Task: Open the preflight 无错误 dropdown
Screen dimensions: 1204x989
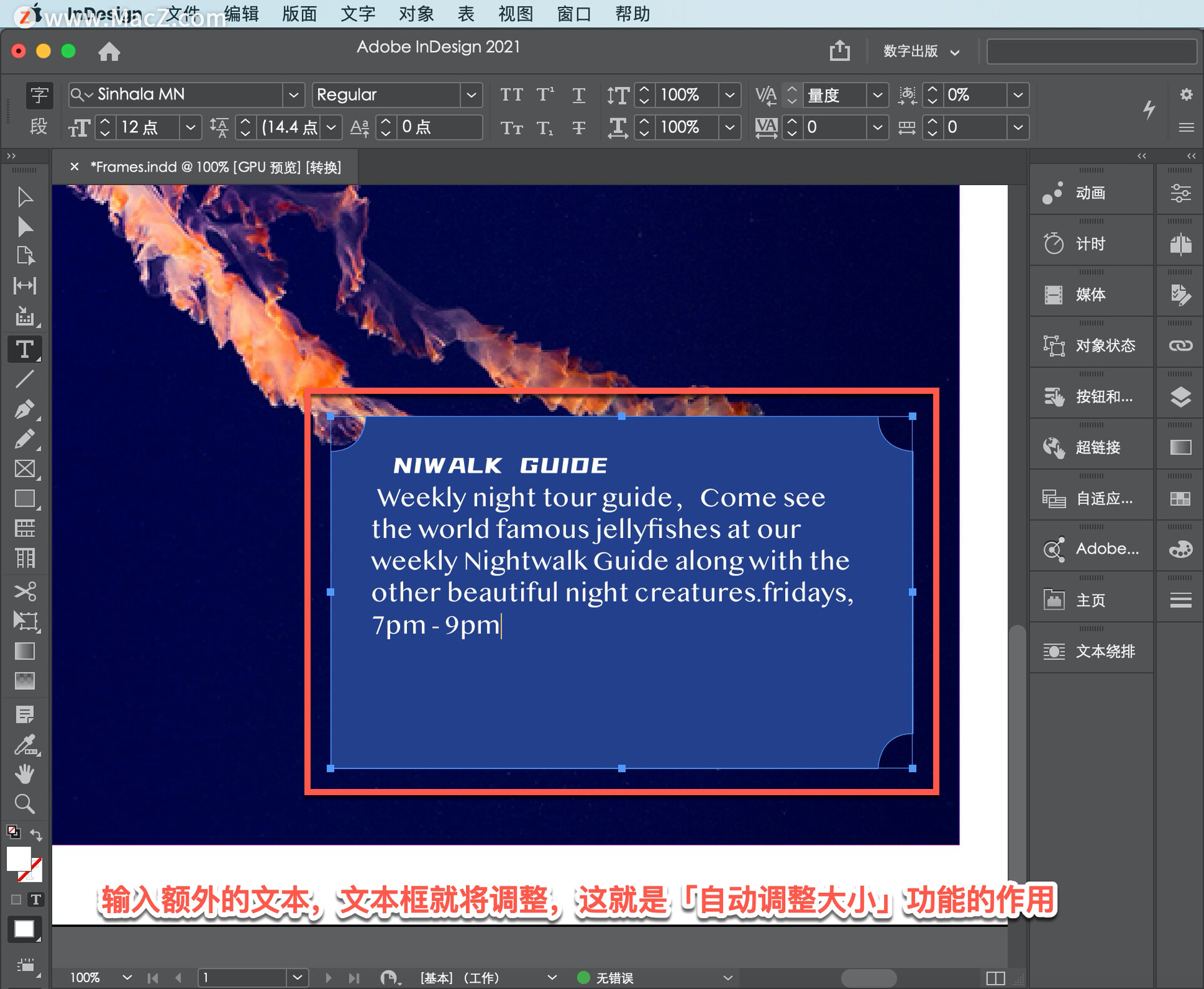Action: (x=727, y=977)
